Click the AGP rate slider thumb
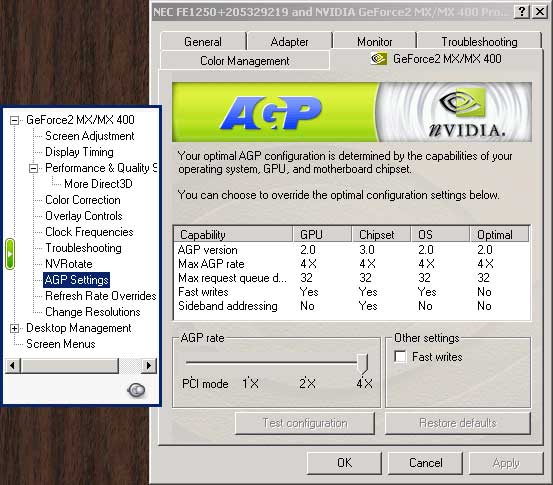 (x=362, y=364)
